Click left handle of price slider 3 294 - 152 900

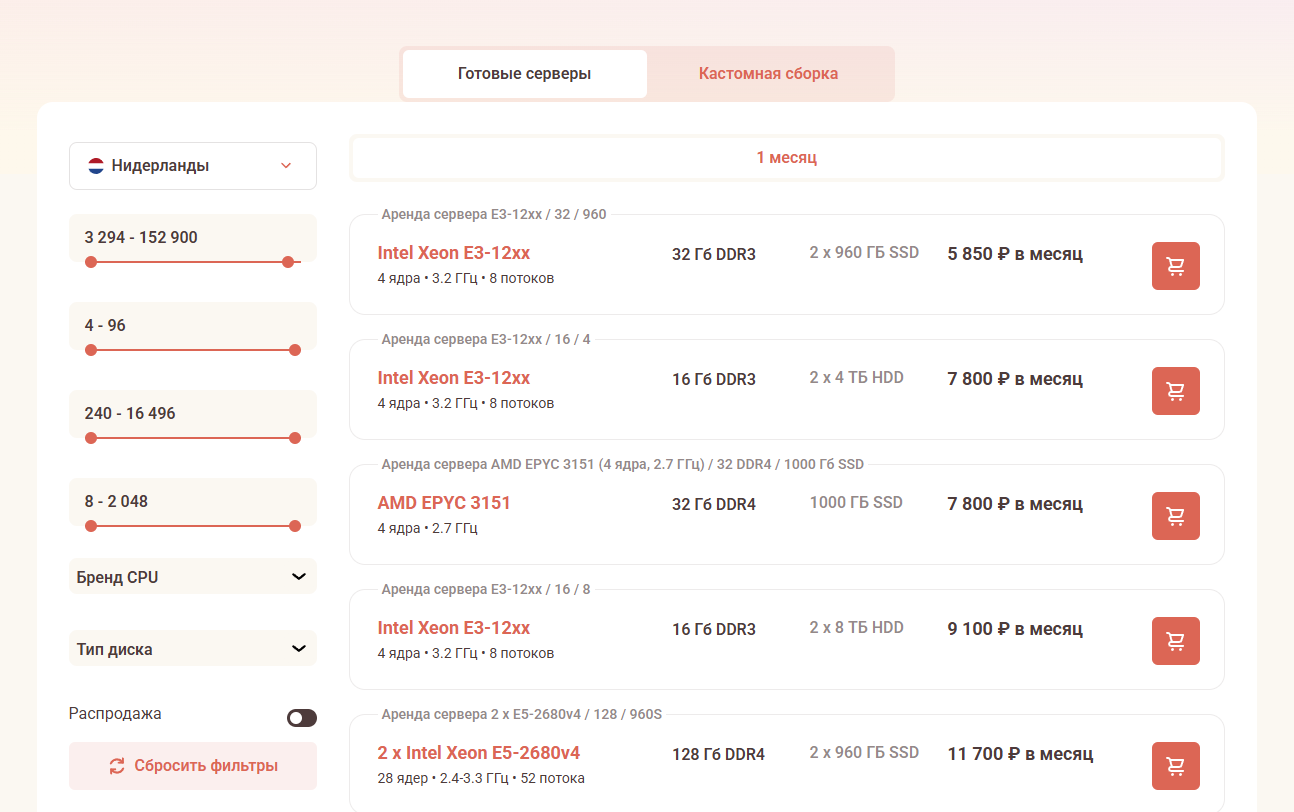point(91,262)
